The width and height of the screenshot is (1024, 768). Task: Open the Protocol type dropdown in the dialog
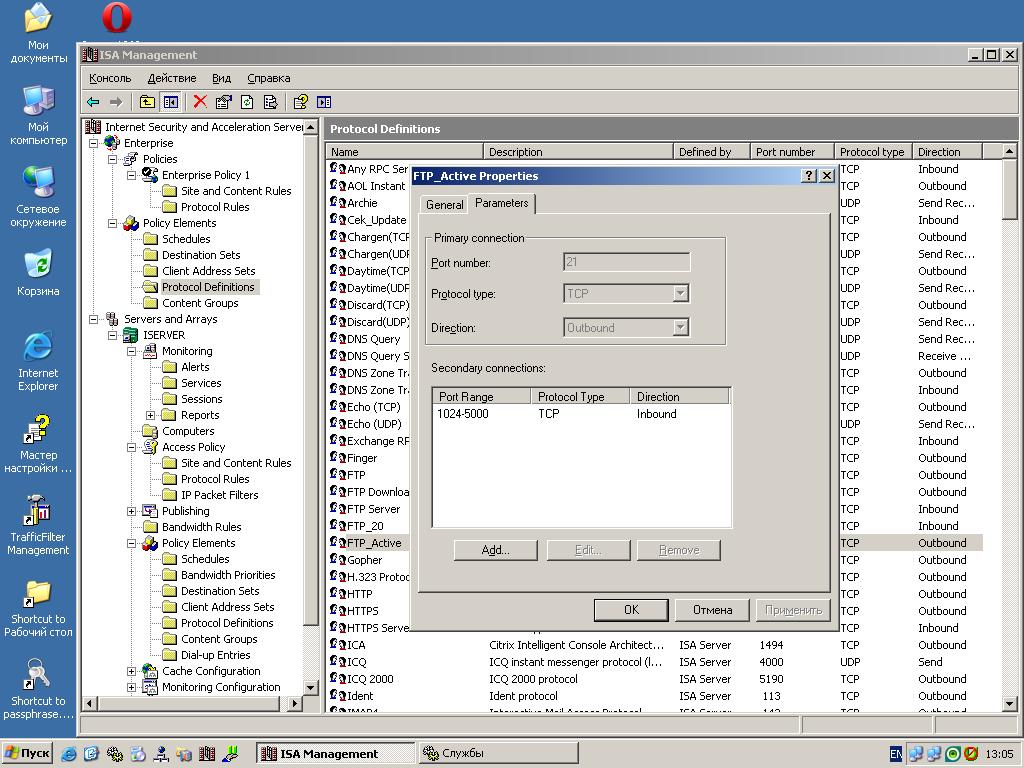tap(680, 294)
